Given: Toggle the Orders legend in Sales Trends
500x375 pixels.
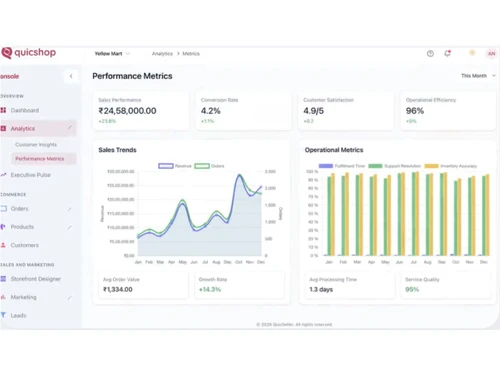Looking at the screenshot, I should pos(209,166).
